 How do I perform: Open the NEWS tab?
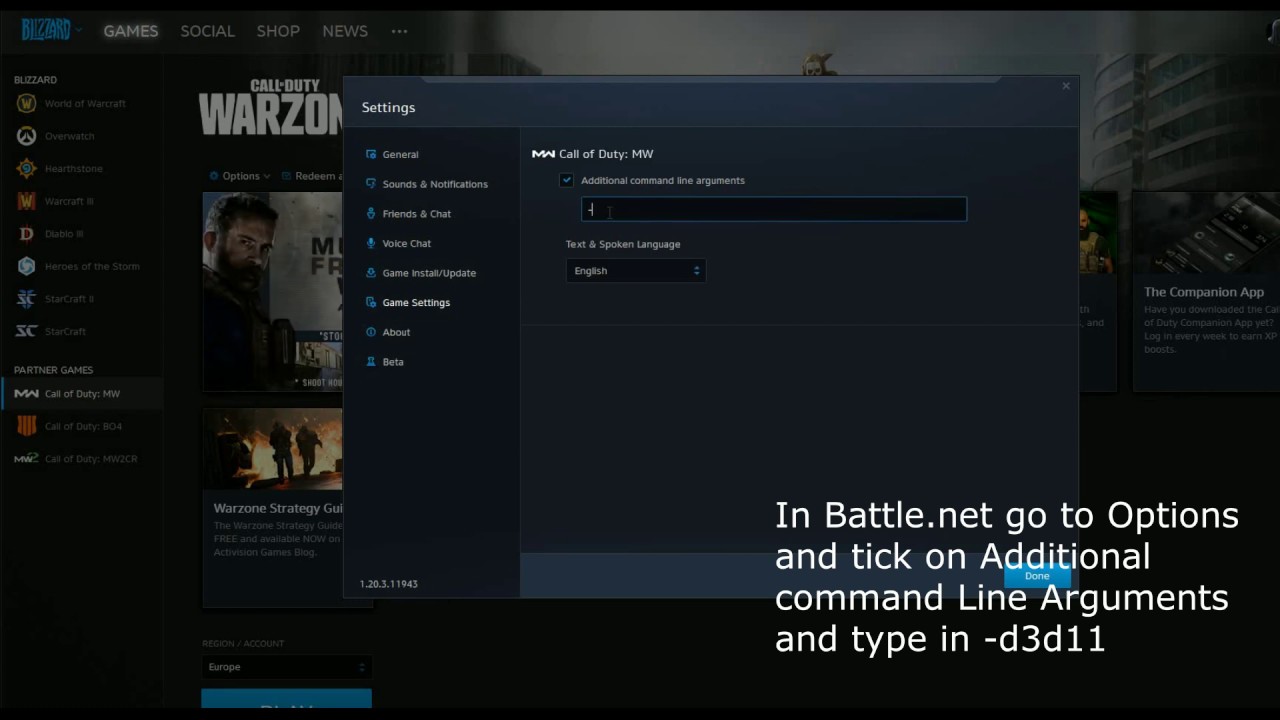[345, 31]
